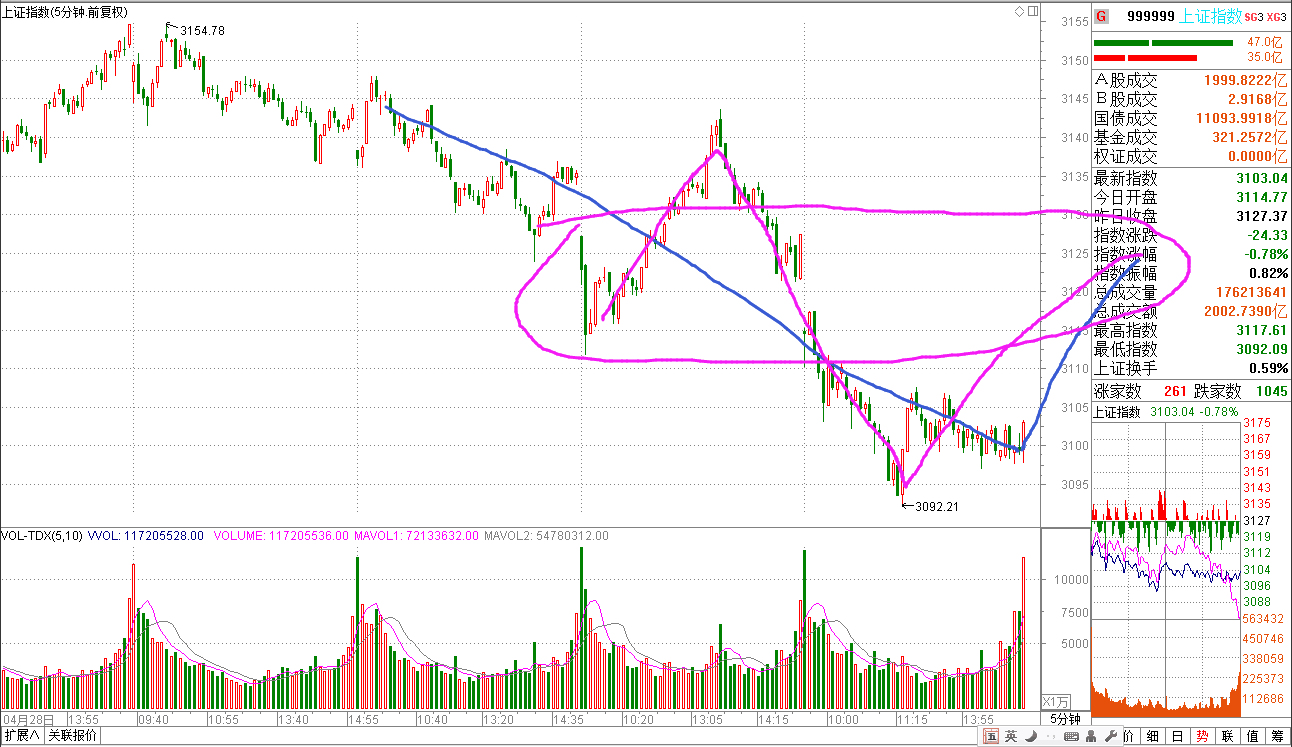The height and width of the screenshot is (747, 1292).
Task: Toggle the split-window icon at chart top
Action: click(x=1031, y=11)
